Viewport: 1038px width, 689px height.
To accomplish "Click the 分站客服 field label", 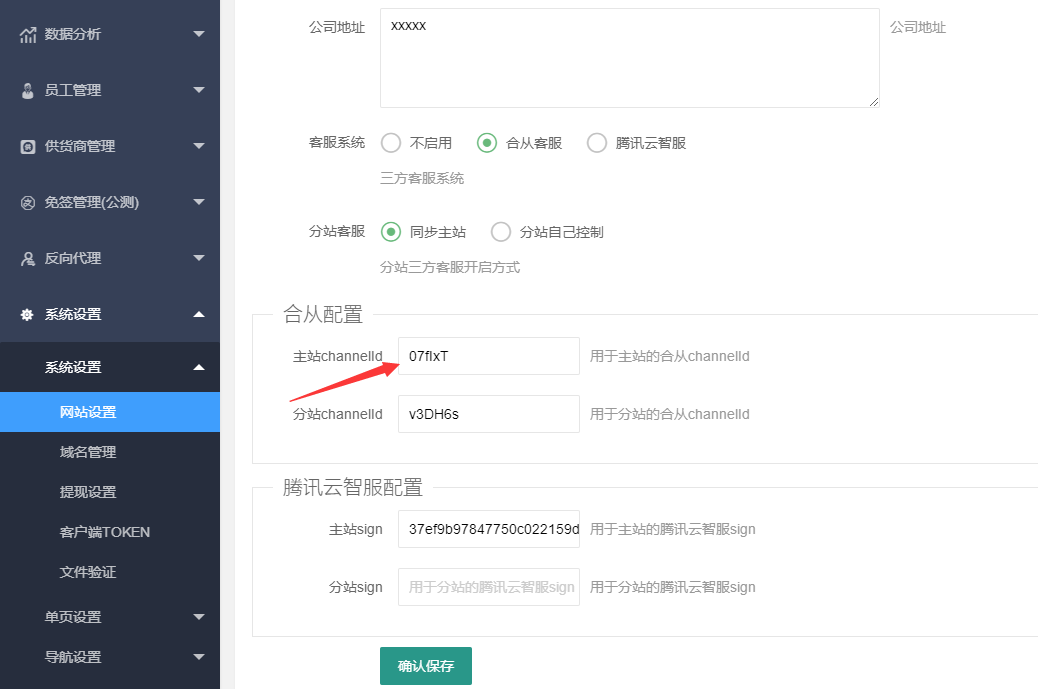I will click(337, 231).
